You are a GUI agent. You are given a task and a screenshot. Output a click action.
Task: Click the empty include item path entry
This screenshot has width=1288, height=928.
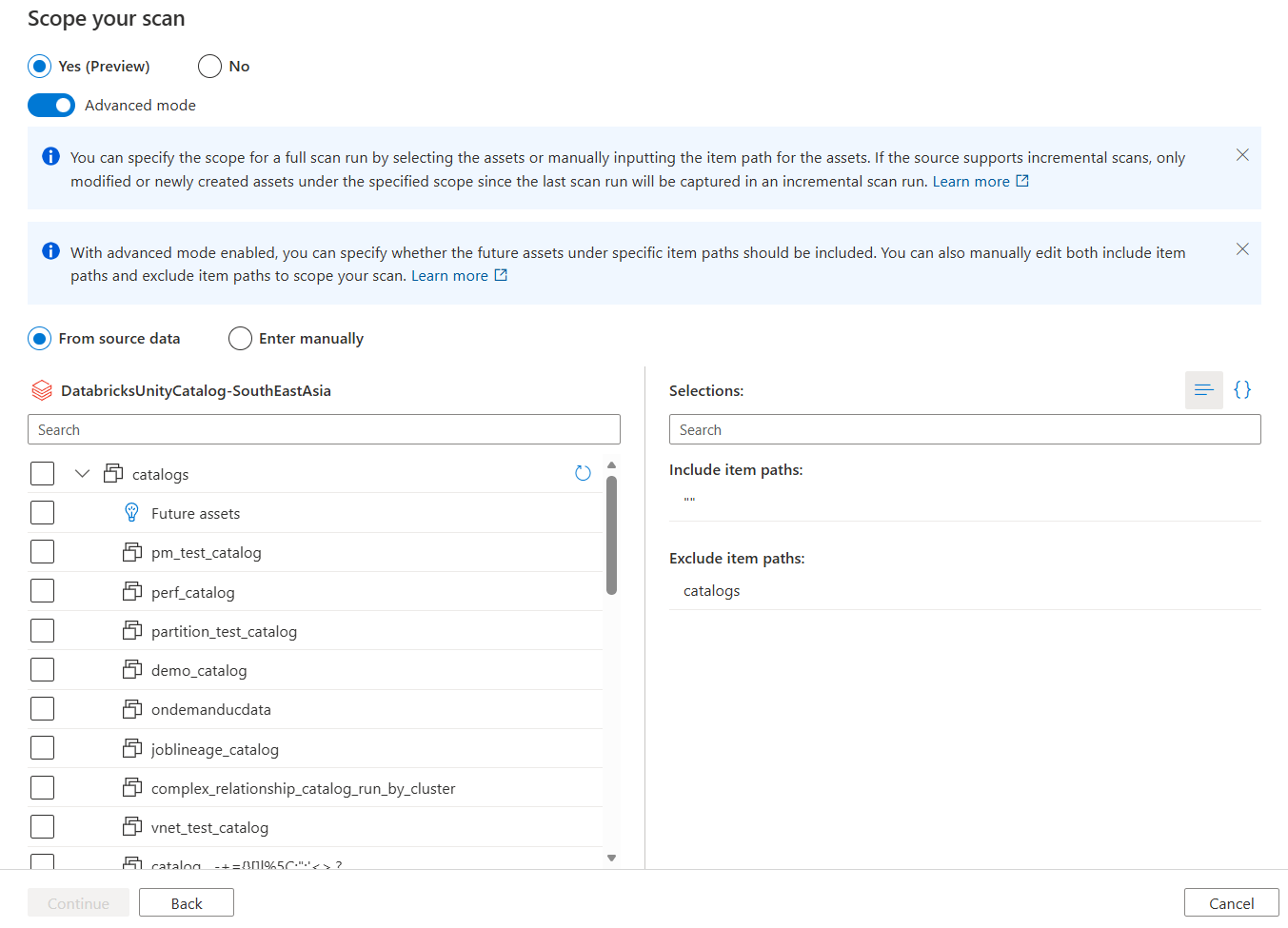coord(689,500)
